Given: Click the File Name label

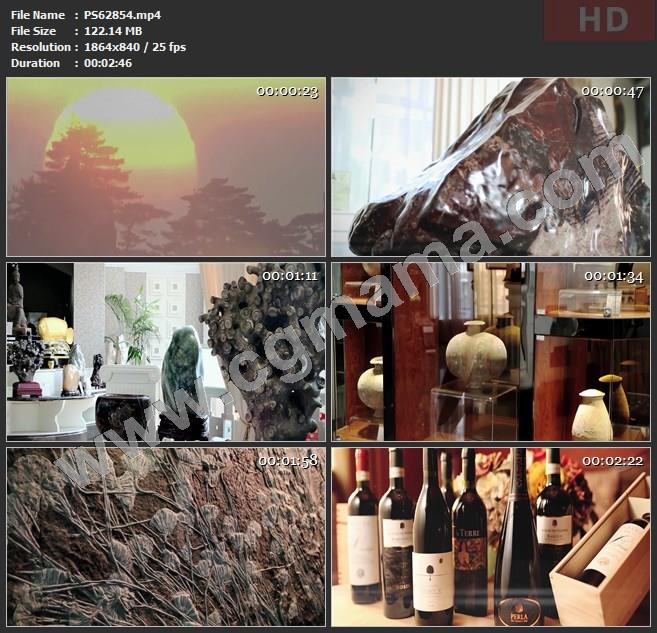Looking at the screenshot, I should click(37, 15).
